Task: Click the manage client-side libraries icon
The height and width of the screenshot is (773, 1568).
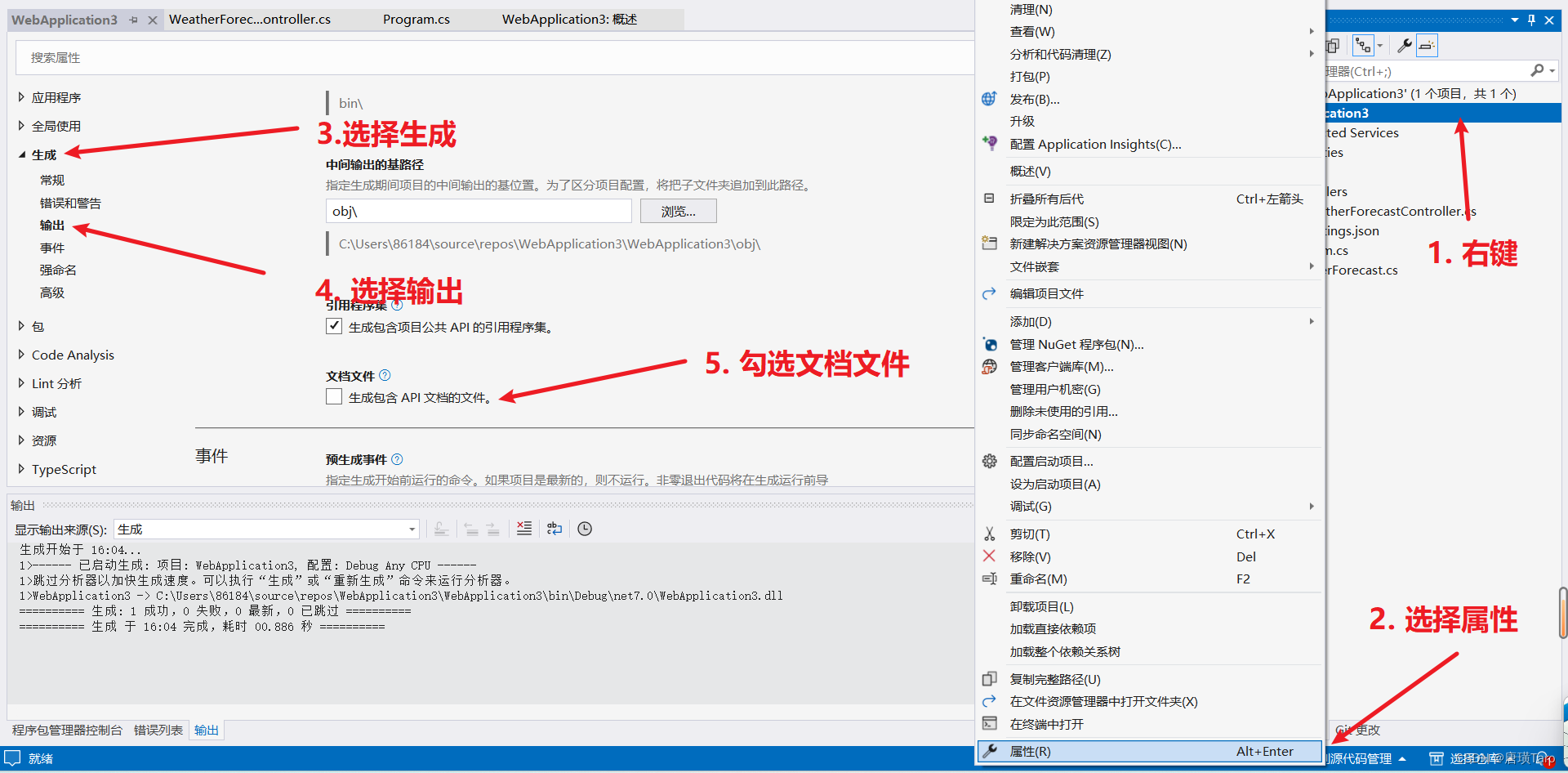Action: click(x=989, y=366)
